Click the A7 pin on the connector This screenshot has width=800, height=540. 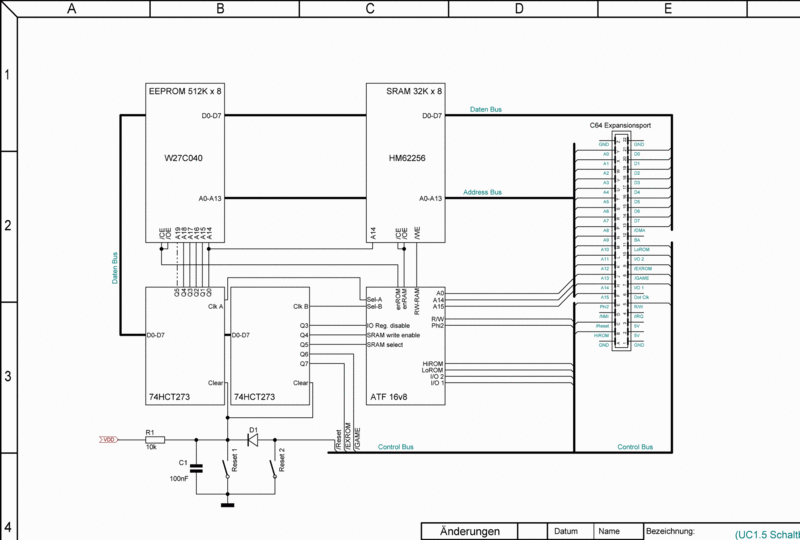coord(606,221)
